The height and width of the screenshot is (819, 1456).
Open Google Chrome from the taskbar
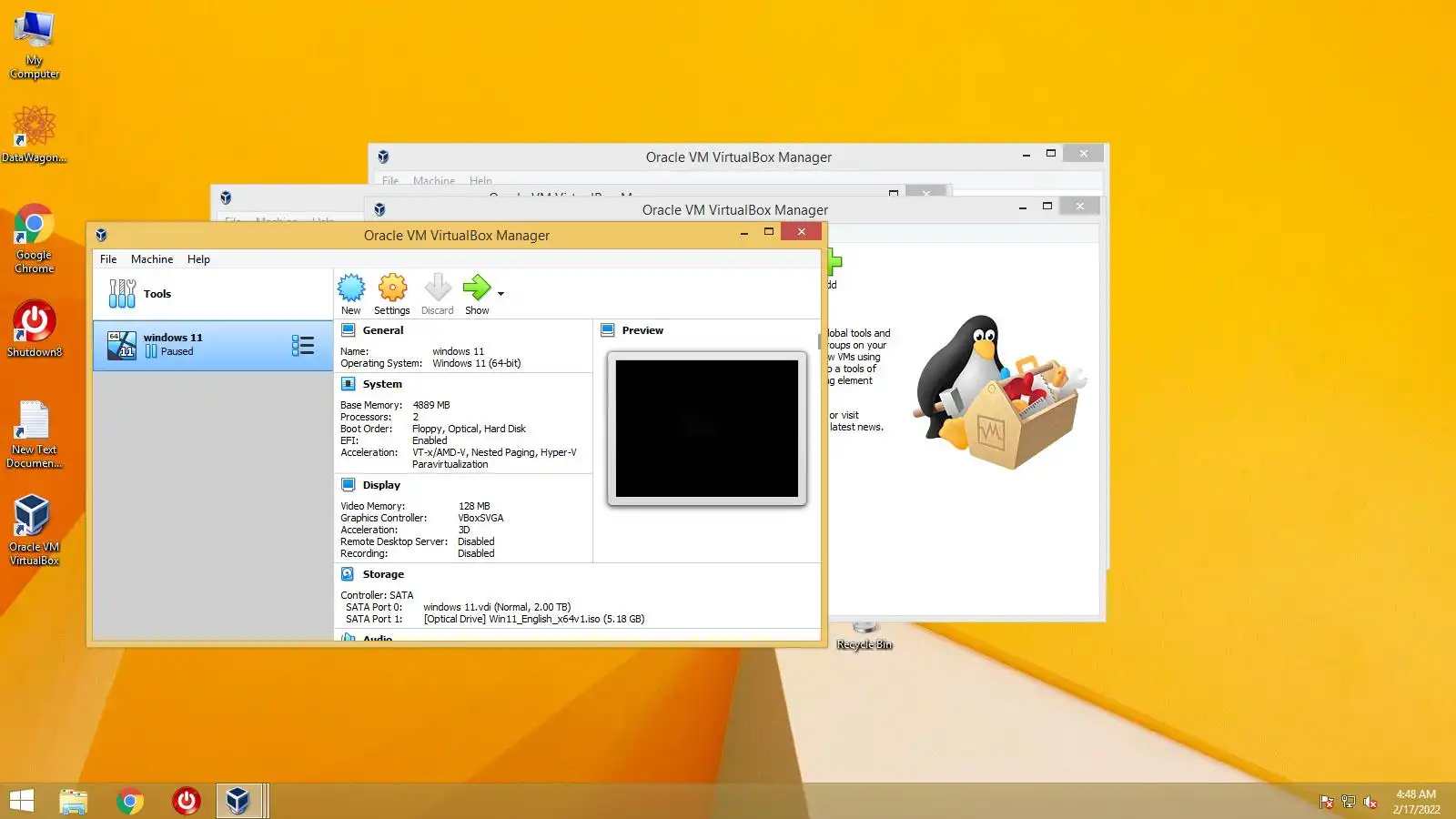tap(130, 801)
